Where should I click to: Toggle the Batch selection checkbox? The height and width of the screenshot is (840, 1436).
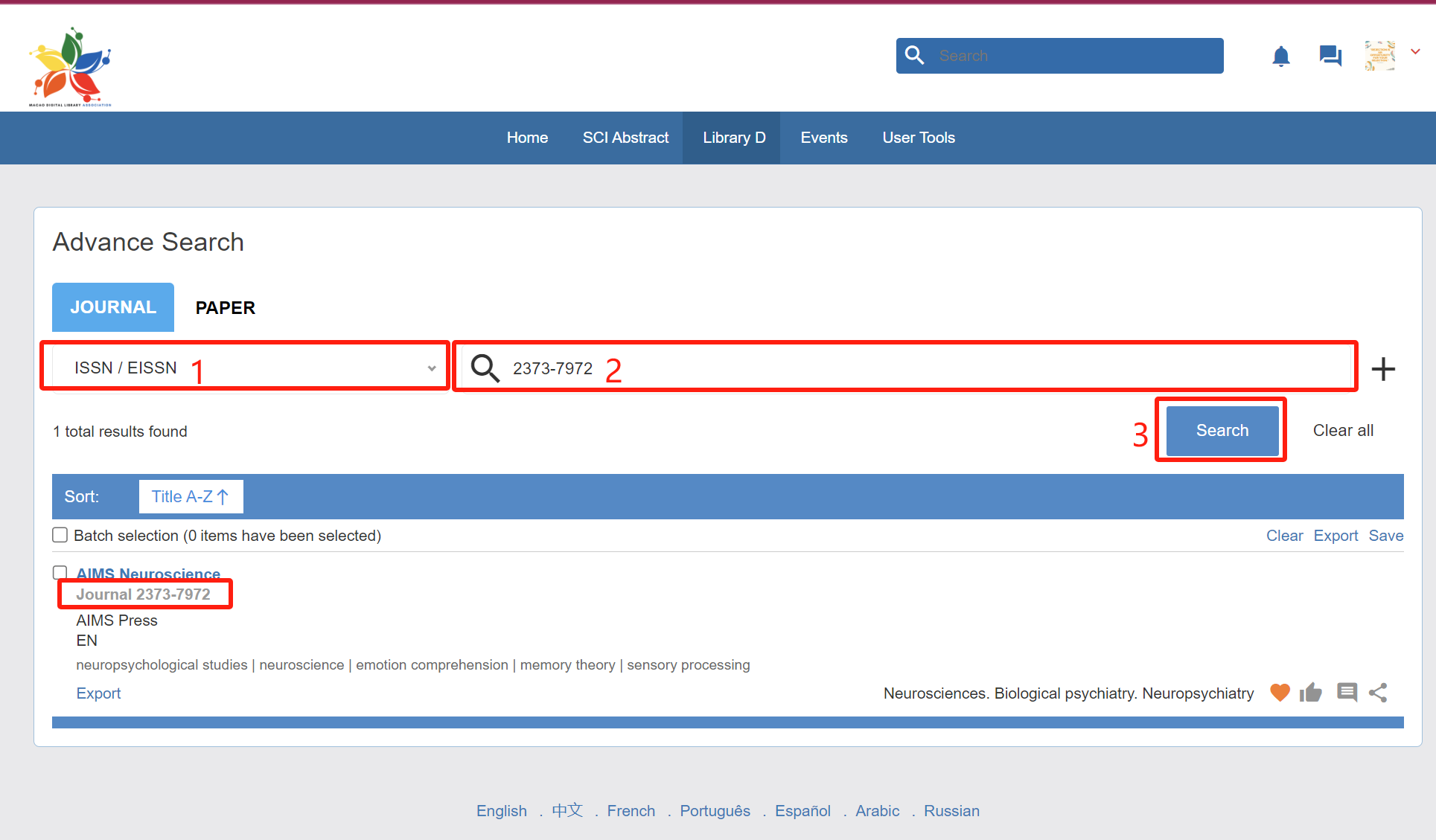(60, 535)
